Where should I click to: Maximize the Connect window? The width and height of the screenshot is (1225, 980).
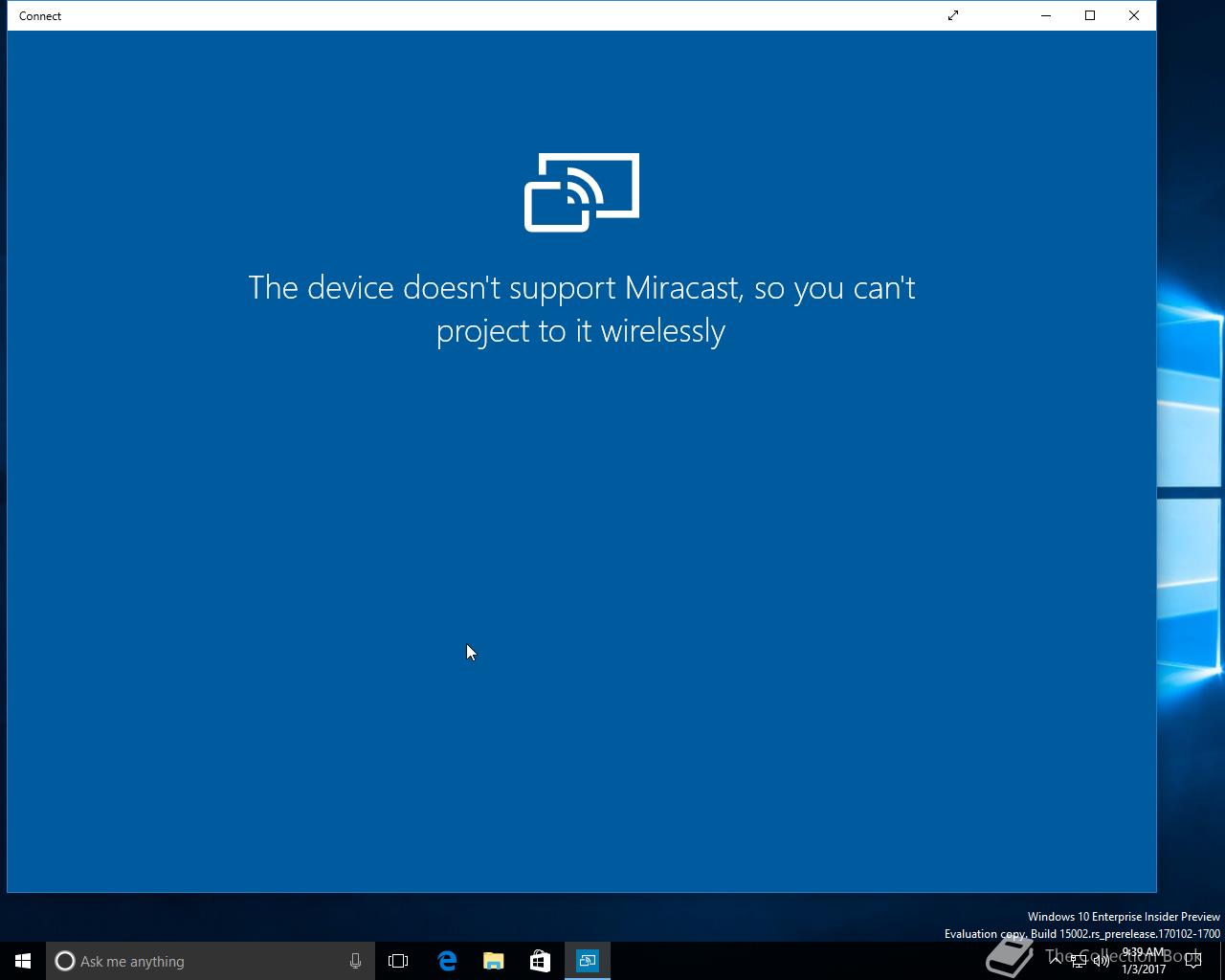[1090, 15]
